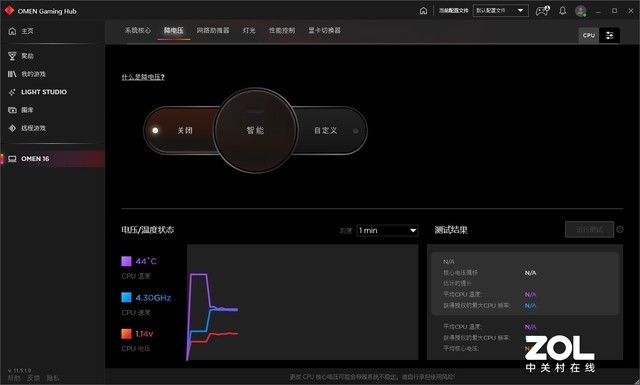The height and width of the screenshot is (385, 640).
Task: Click the title bar home icon
Action: 424,11
